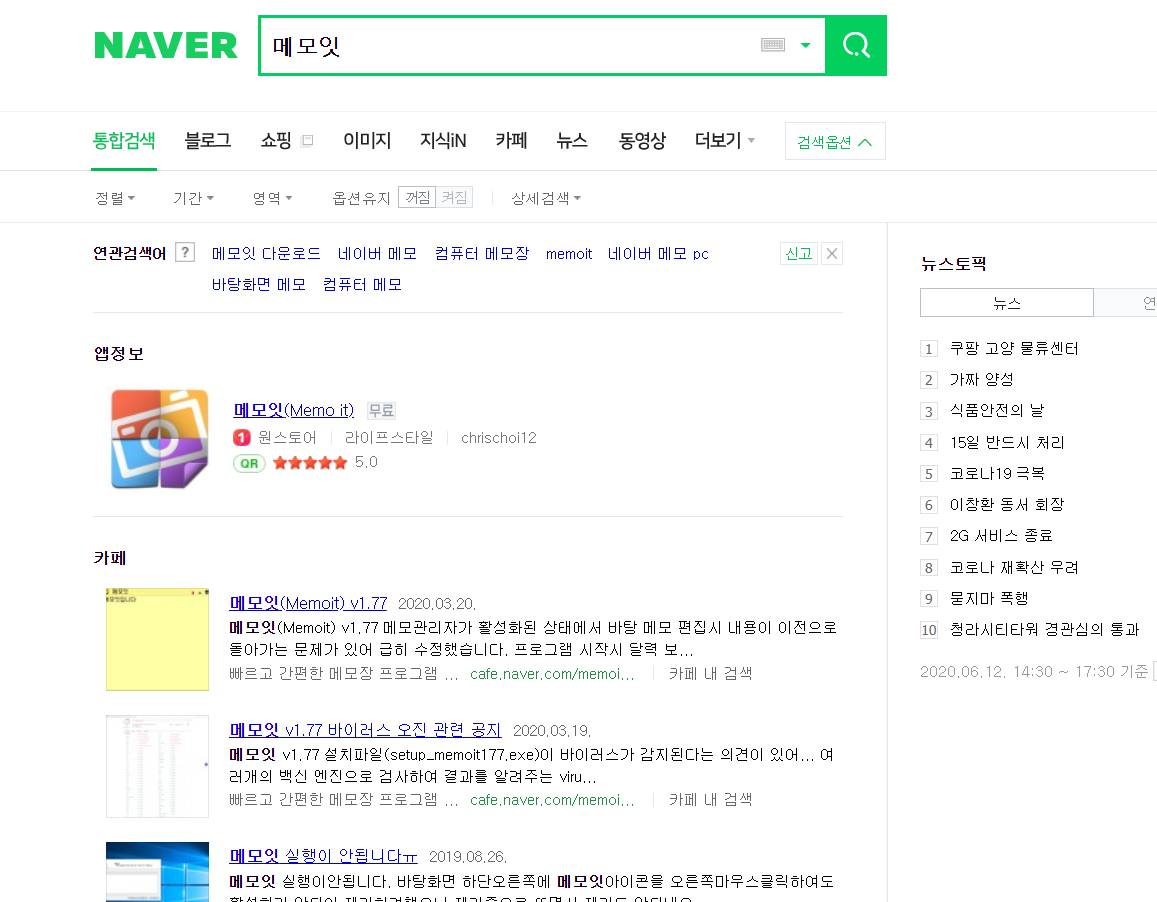Click developer name chrischoi12
Image resolution: width=1157 pixels, height=902 pixels.
[x=499, y=438]
